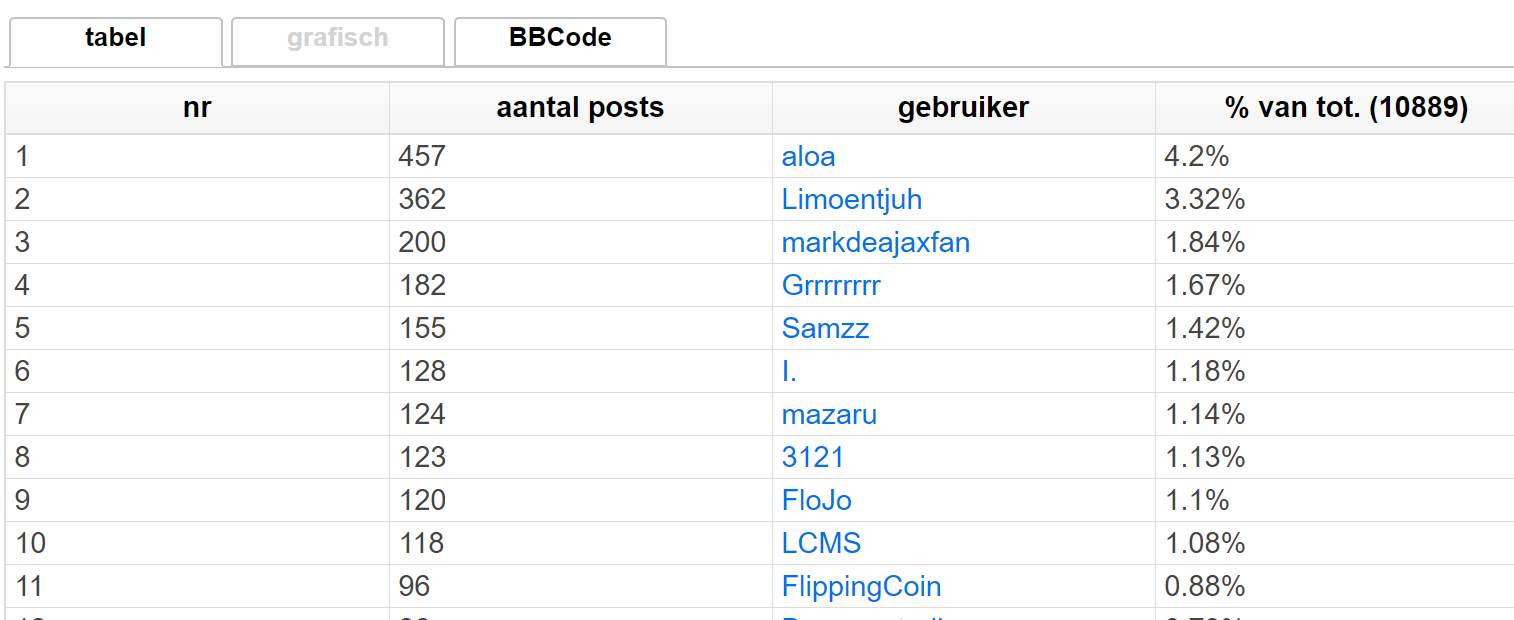Image resolution: width=1514 pixels, height=620 pixels.
Task: Open the user link "I."
Action: 789,372
